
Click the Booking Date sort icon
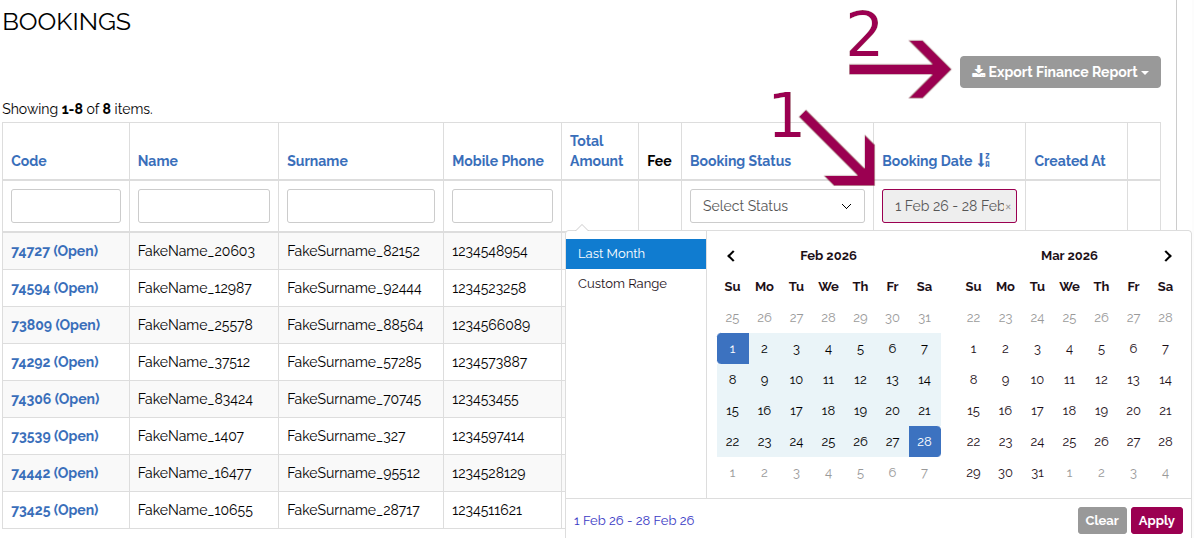984,160
